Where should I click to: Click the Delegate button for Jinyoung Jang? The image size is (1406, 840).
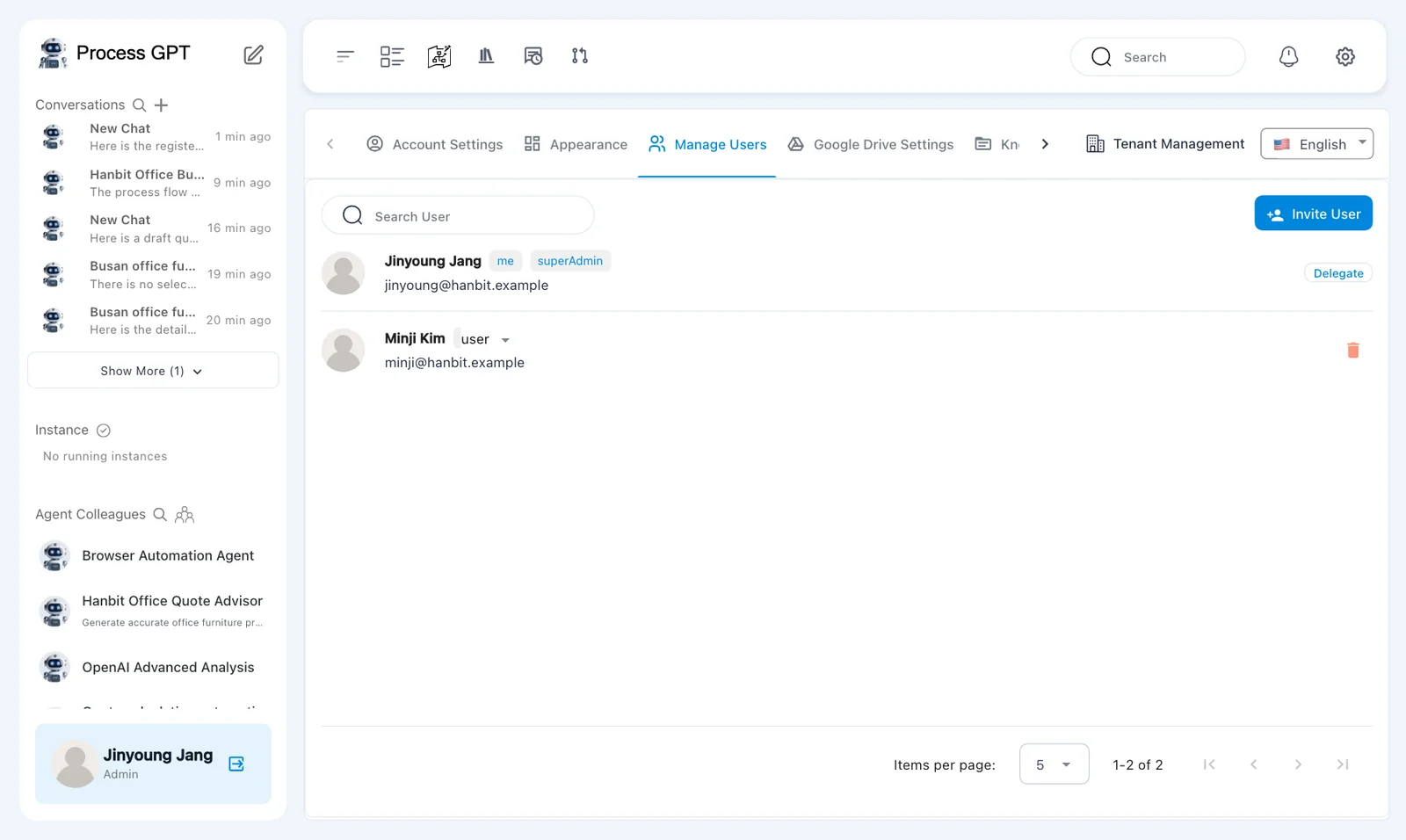[1338, 273]
